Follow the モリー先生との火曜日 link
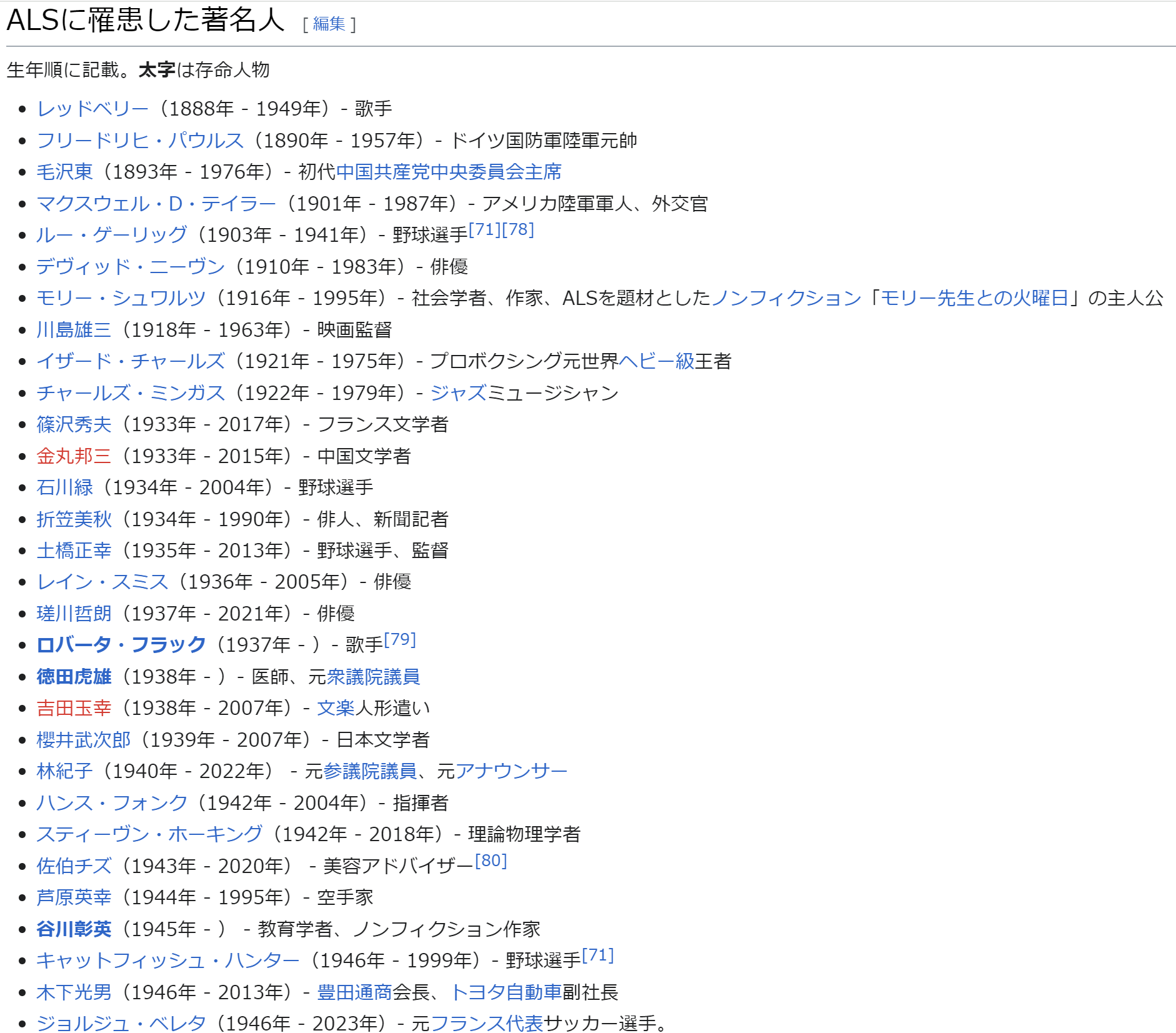 (974, 298)
